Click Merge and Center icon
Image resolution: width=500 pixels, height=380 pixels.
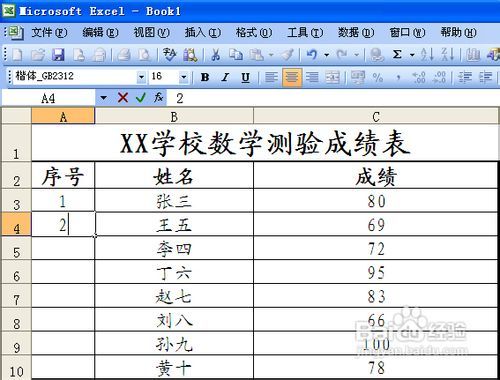tap(333, 78)
